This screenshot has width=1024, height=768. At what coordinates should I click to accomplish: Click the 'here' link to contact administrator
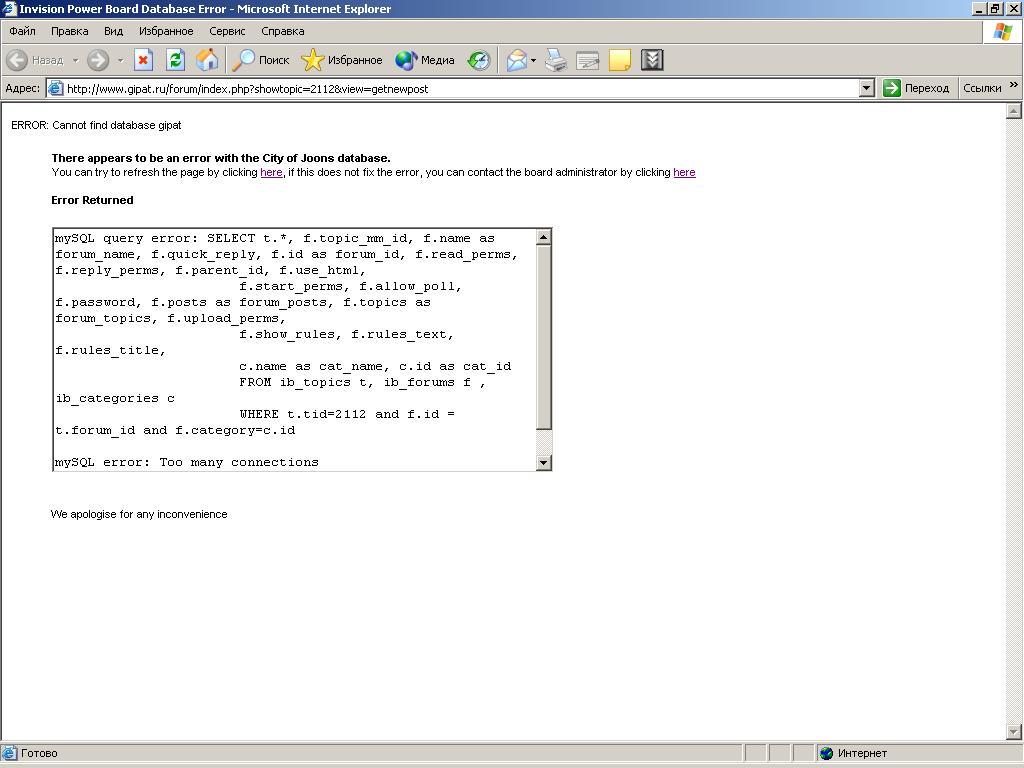point(684,172)
